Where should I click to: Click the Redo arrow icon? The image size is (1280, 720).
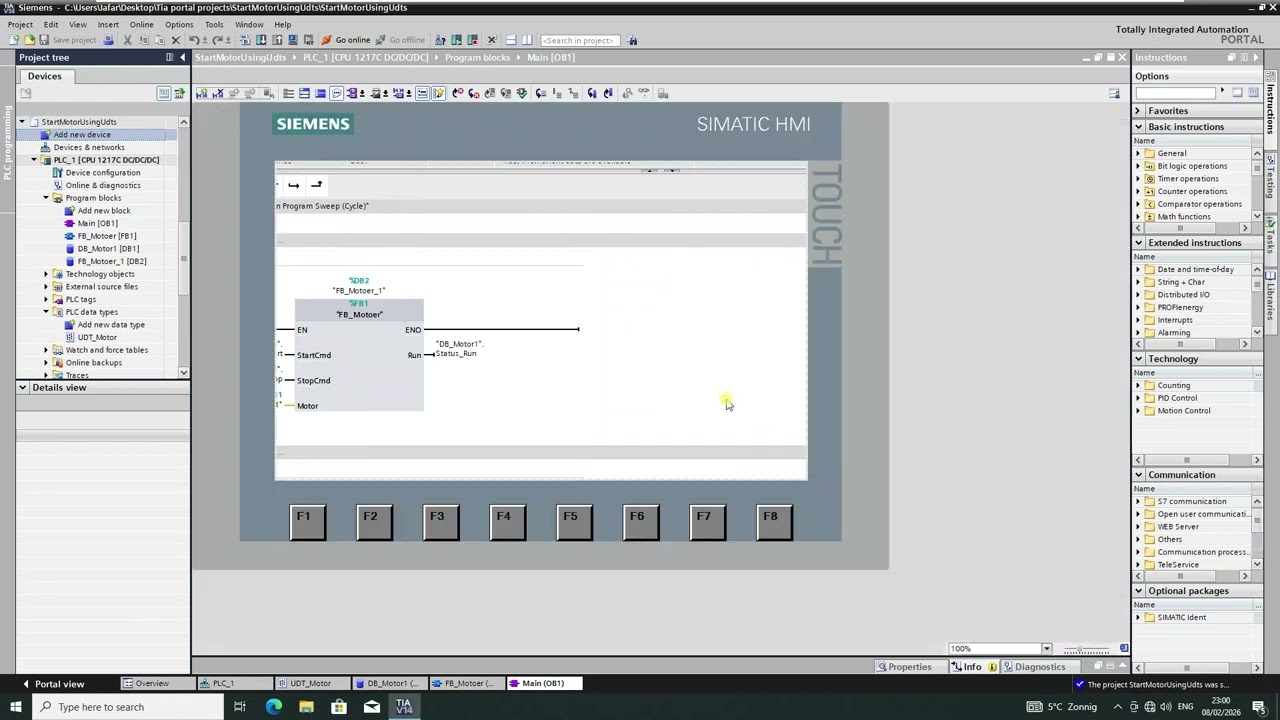[x=217, y=40]
